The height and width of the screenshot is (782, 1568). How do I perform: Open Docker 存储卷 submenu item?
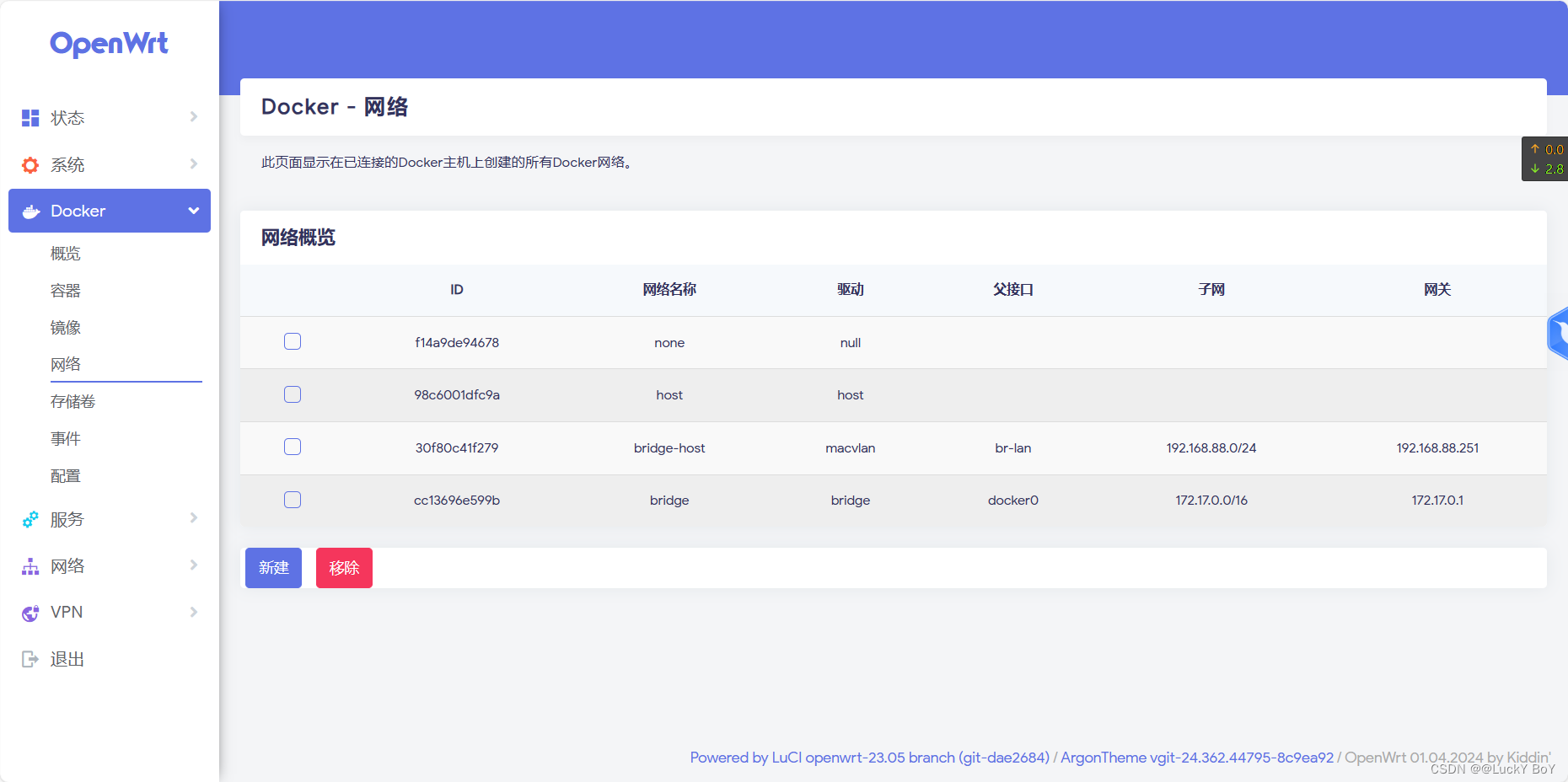[x=73, y=402]
